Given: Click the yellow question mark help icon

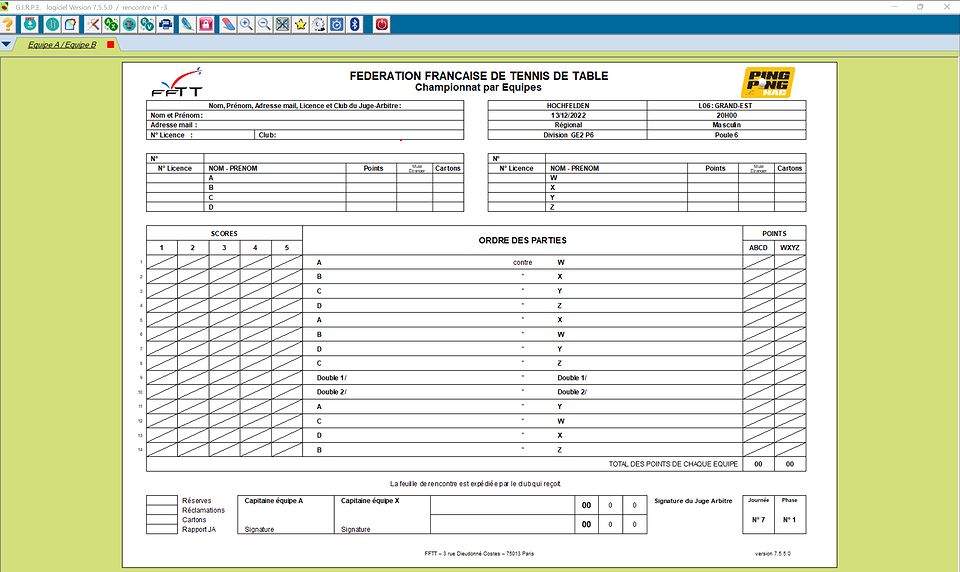Looking at the screenshot, I should (x=8, y=24).
